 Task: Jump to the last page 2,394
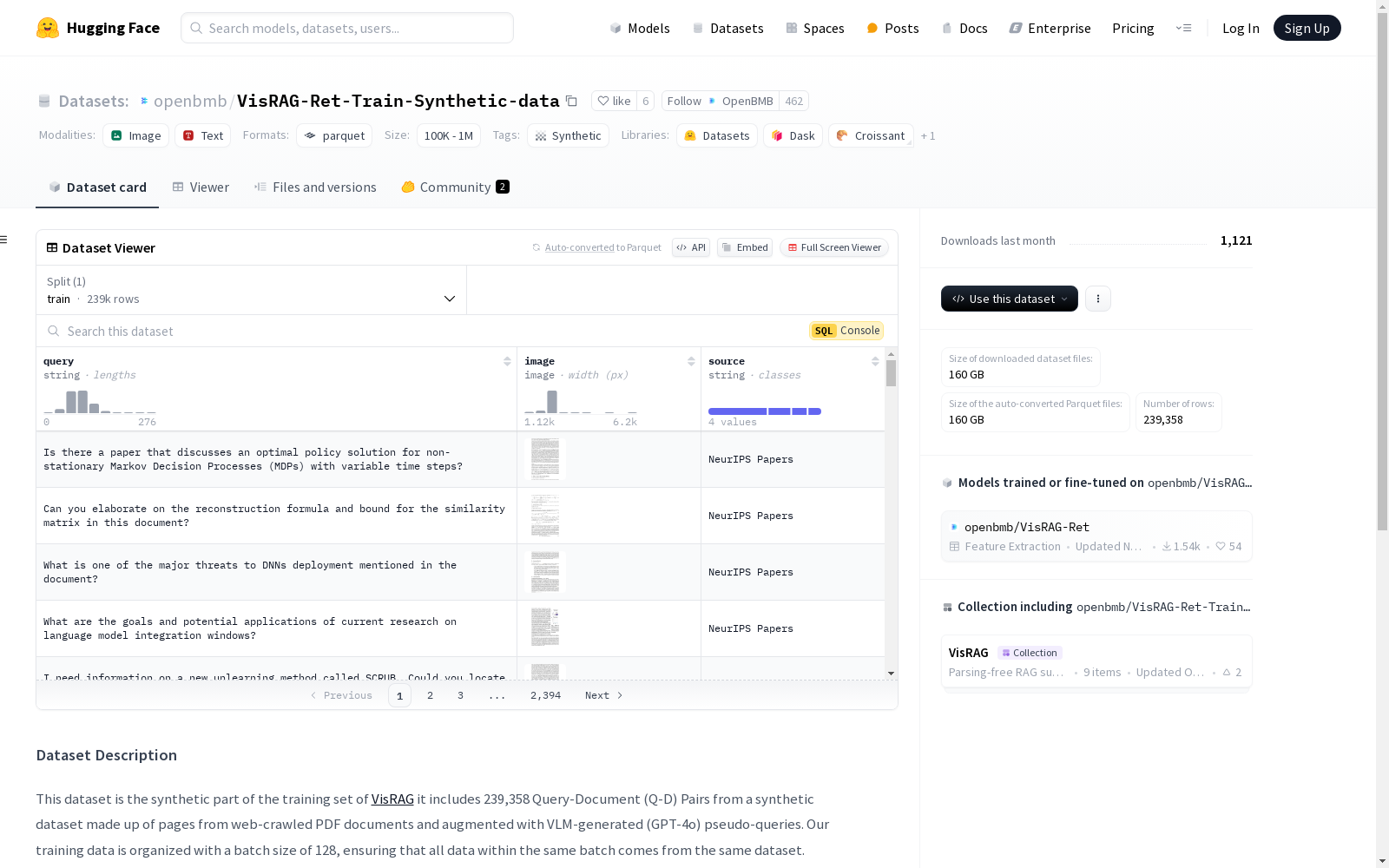545,695
